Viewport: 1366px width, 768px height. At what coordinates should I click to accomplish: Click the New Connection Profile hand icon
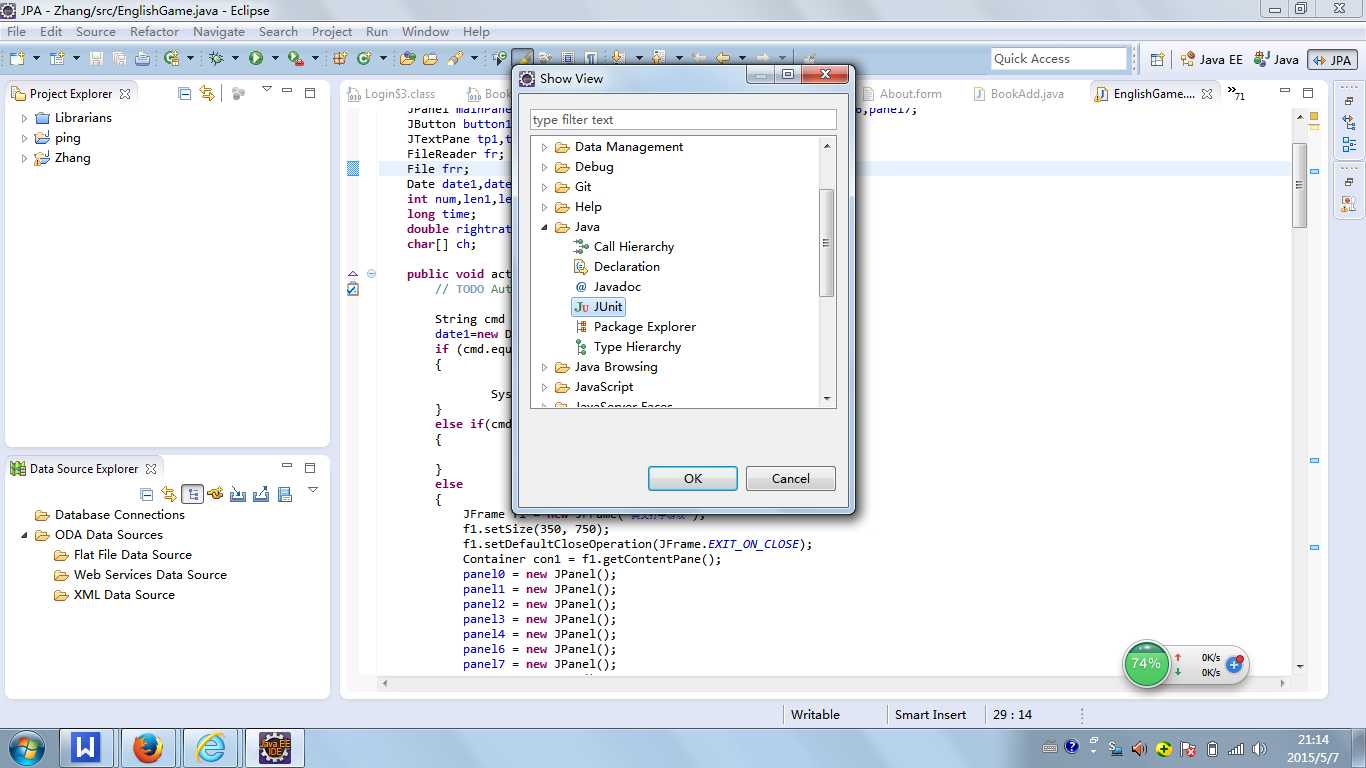(x=215, y=494)
